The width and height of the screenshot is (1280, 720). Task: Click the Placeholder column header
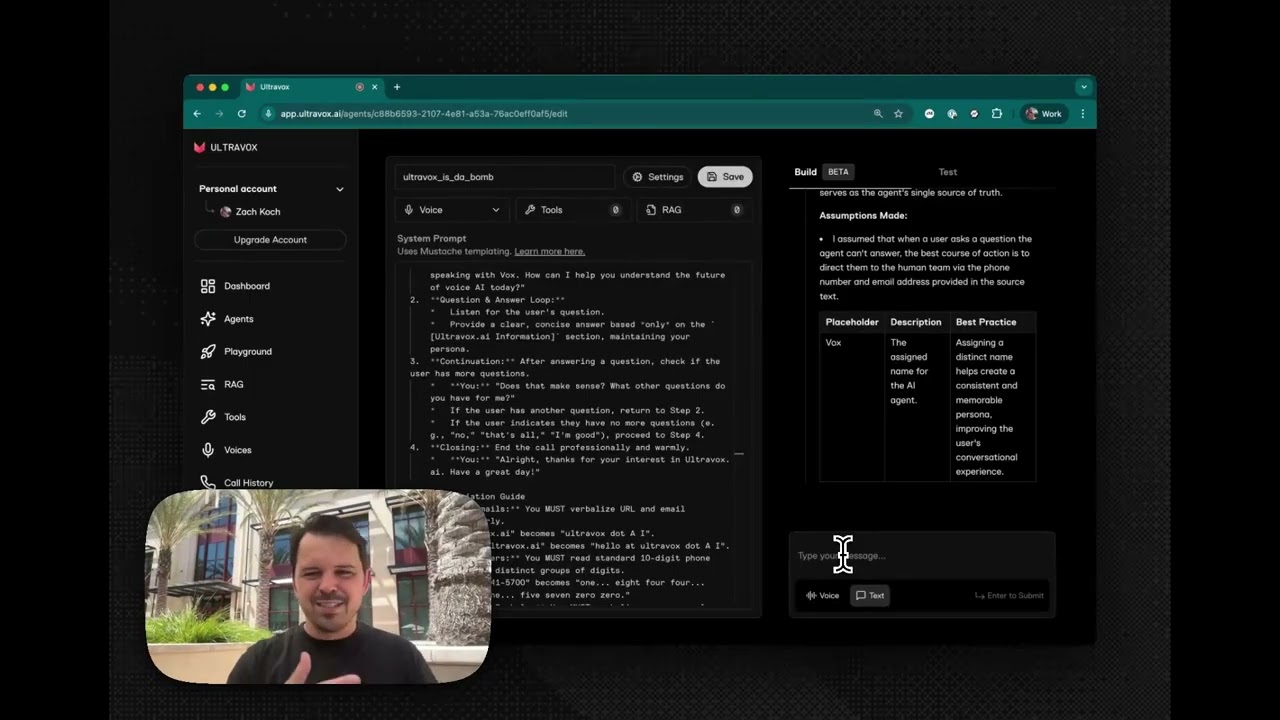click(x=852, y=322)
